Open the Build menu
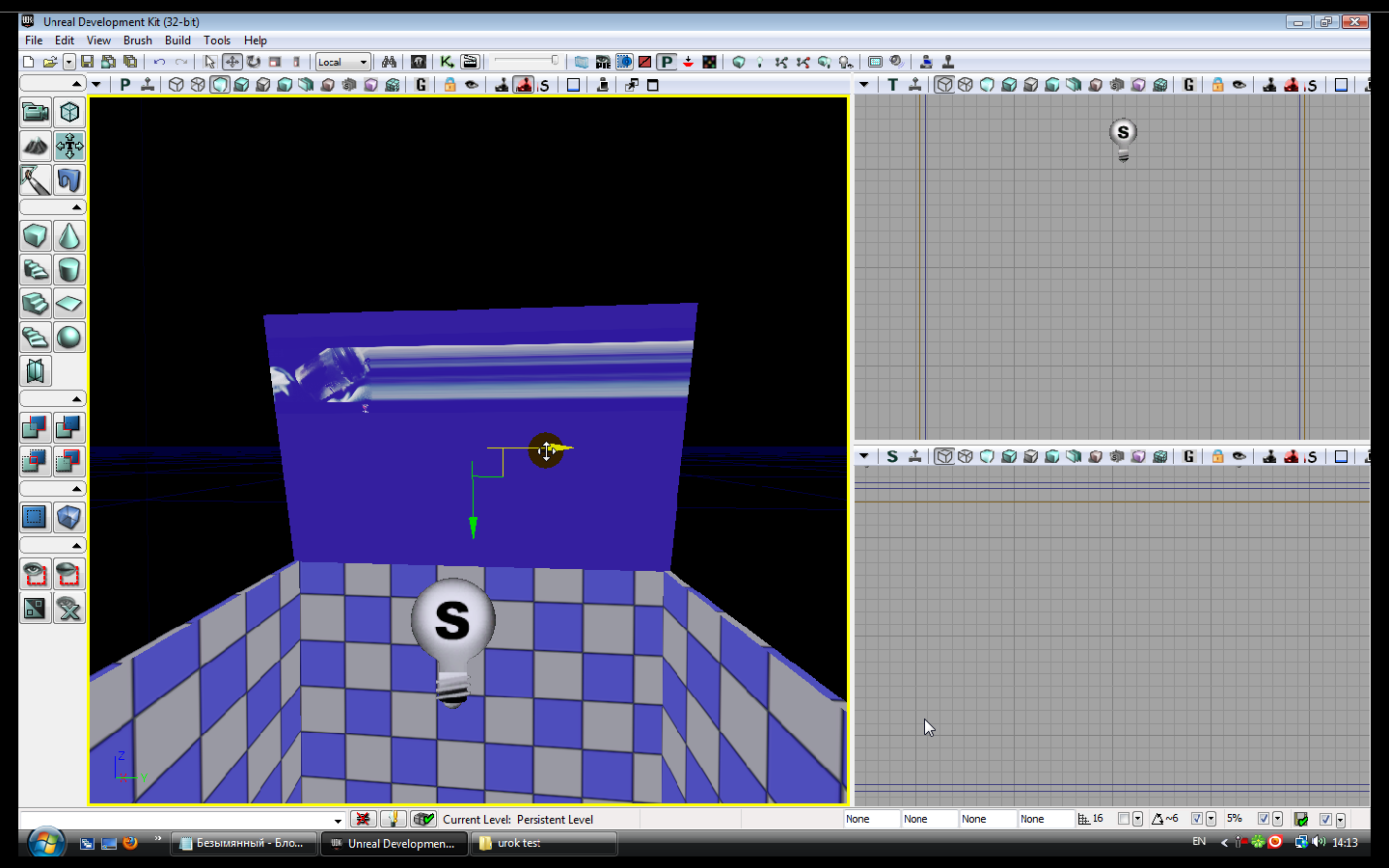 tap(177, 41)
